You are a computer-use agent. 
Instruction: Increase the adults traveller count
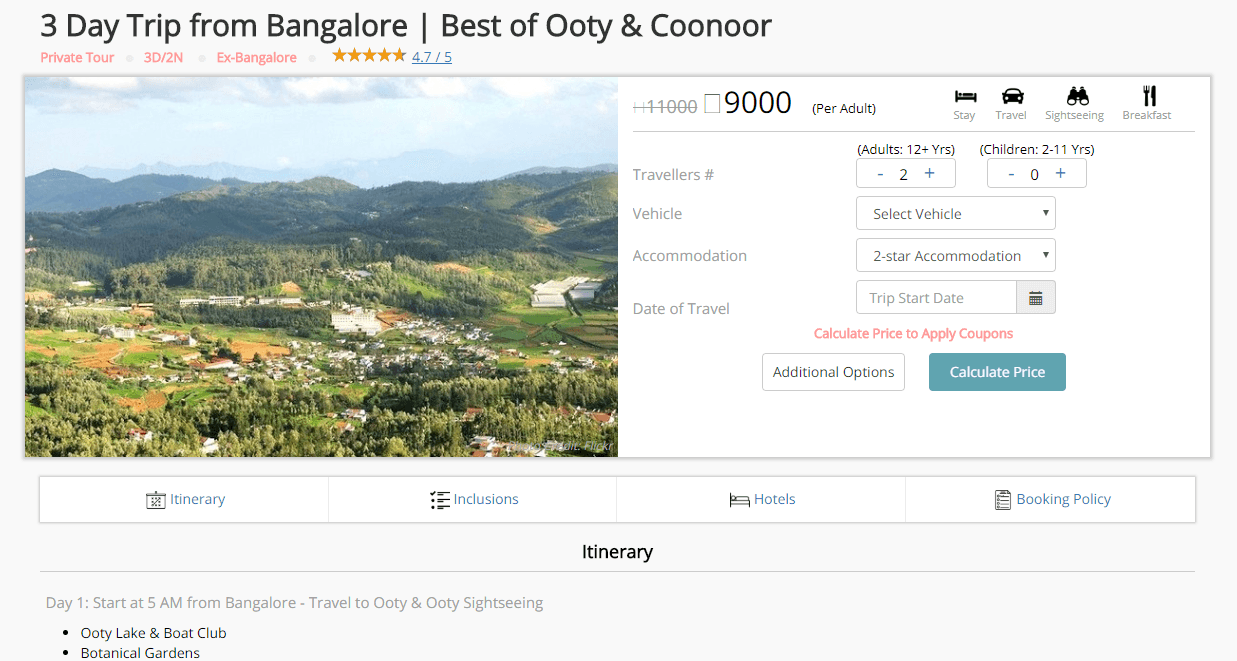pyautogui.click(x=929, y=174)
